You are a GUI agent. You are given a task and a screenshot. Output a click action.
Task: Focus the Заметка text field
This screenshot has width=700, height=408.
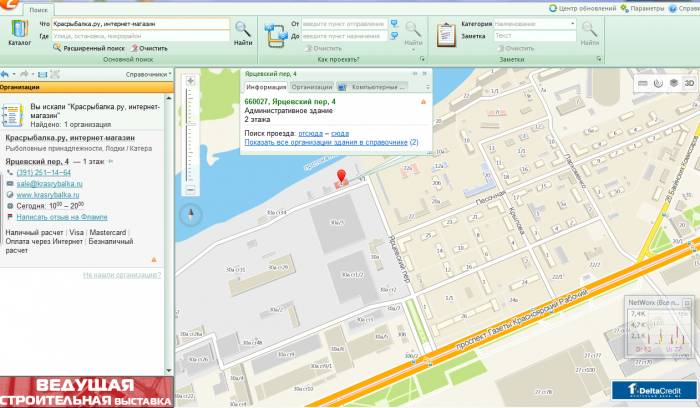535,36
